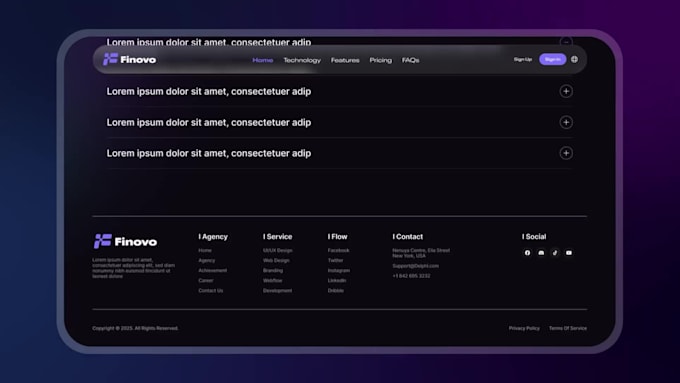Image resolution: width=680 pixels, height=383 pixels.
Task: Click the Flow footer column heading
Action: 337,237
